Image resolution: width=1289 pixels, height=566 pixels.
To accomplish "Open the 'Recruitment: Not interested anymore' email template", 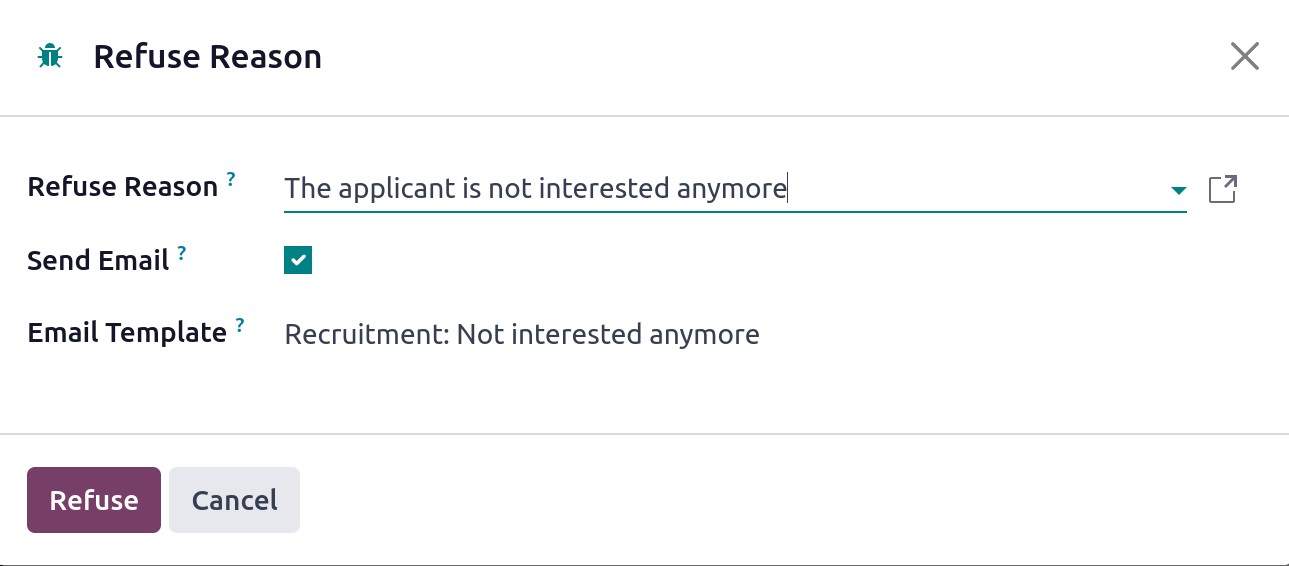I will point(522,334).
